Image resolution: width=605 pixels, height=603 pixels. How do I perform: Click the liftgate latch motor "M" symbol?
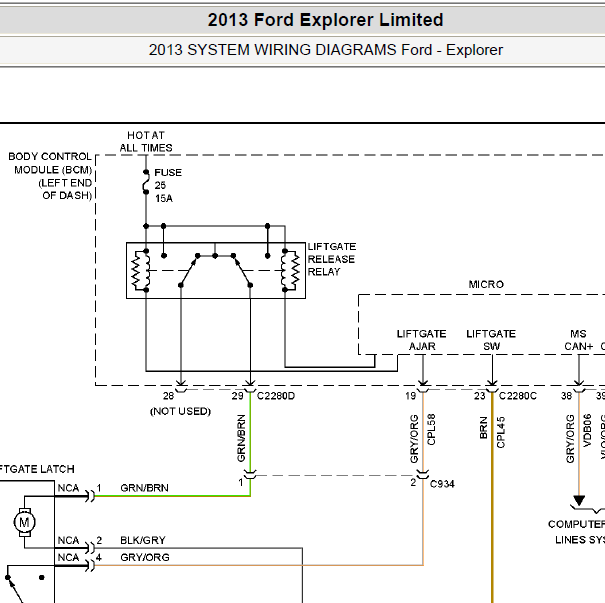pos(24,522)
